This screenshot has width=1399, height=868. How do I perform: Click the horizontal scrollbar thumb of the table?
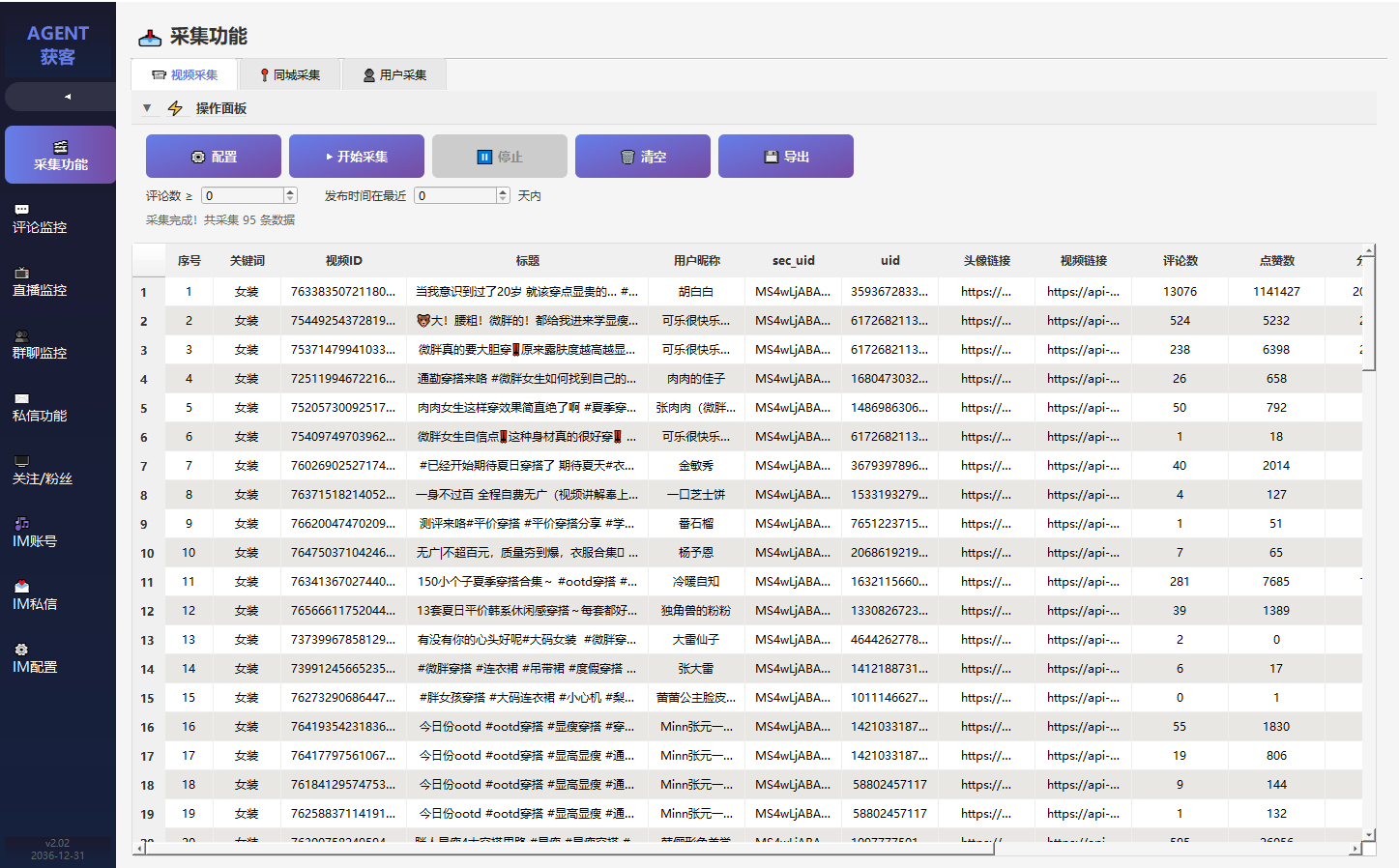[570, 849]
